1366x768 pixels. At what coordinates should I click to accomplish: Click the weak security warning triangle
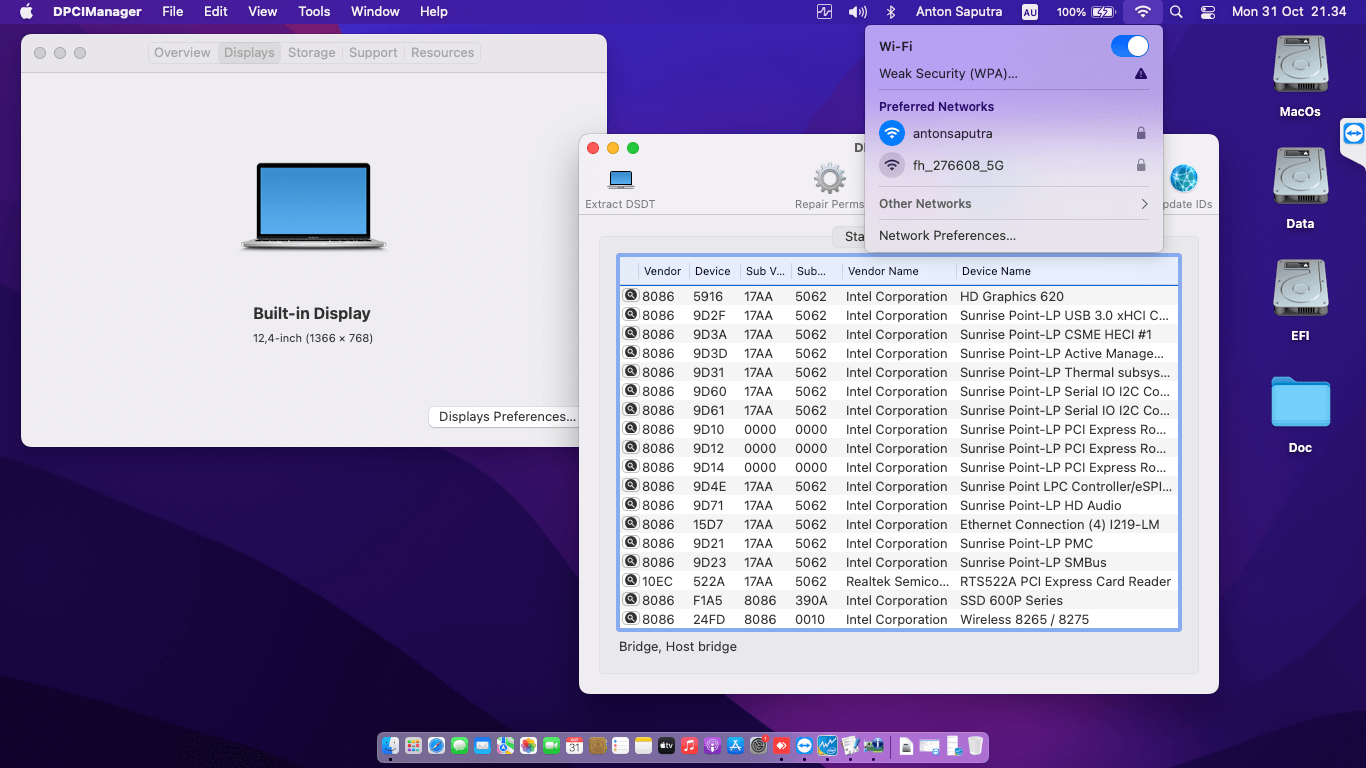click(1141, 74)
